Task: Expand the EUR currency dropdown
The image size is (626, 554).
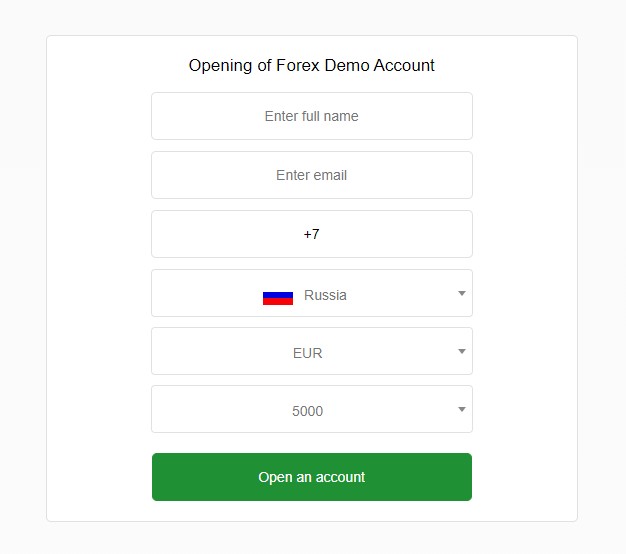Action: point(312,351)
